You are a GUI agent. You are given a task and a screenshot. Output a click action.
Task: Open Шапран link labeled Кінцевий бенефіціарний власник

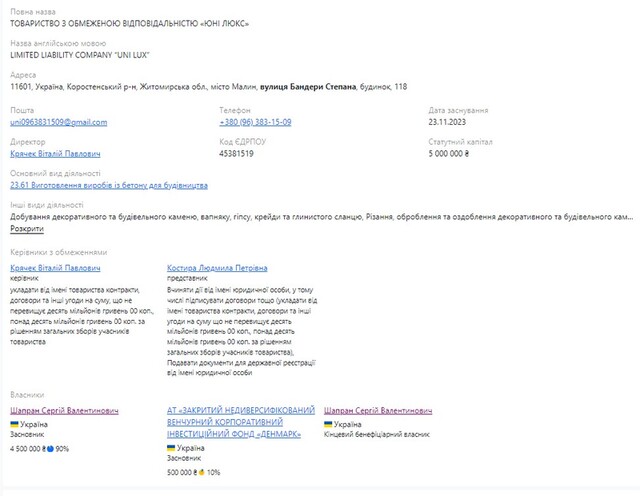[x=378, y=410]
